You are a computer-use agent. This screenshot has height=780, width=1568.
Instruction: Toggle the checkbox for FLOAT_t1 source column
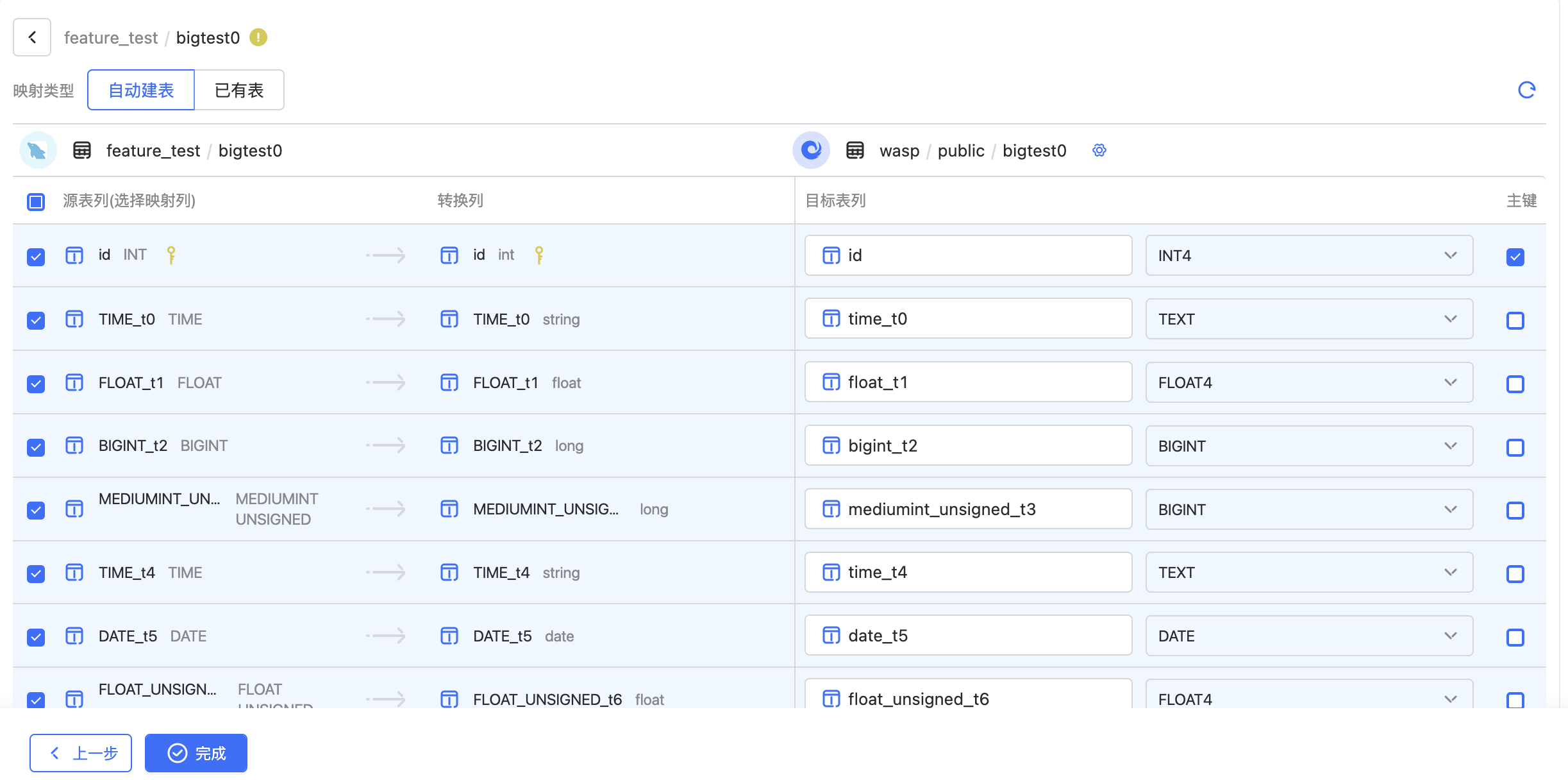[x=35, y=382]
